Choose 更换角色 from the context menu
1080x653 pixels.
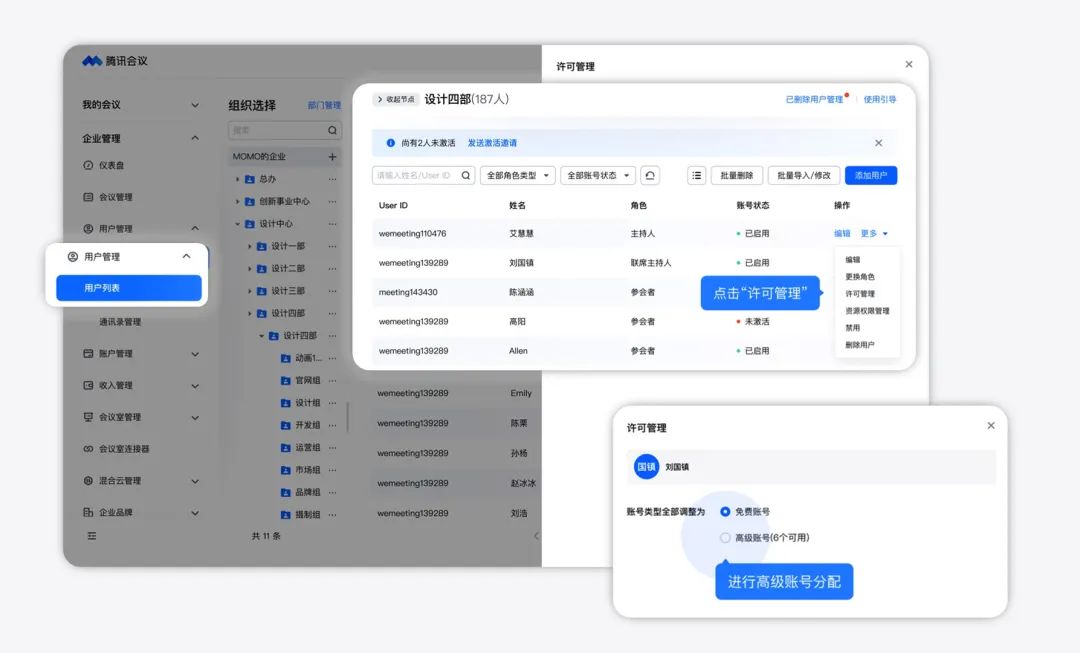point(860,277)
